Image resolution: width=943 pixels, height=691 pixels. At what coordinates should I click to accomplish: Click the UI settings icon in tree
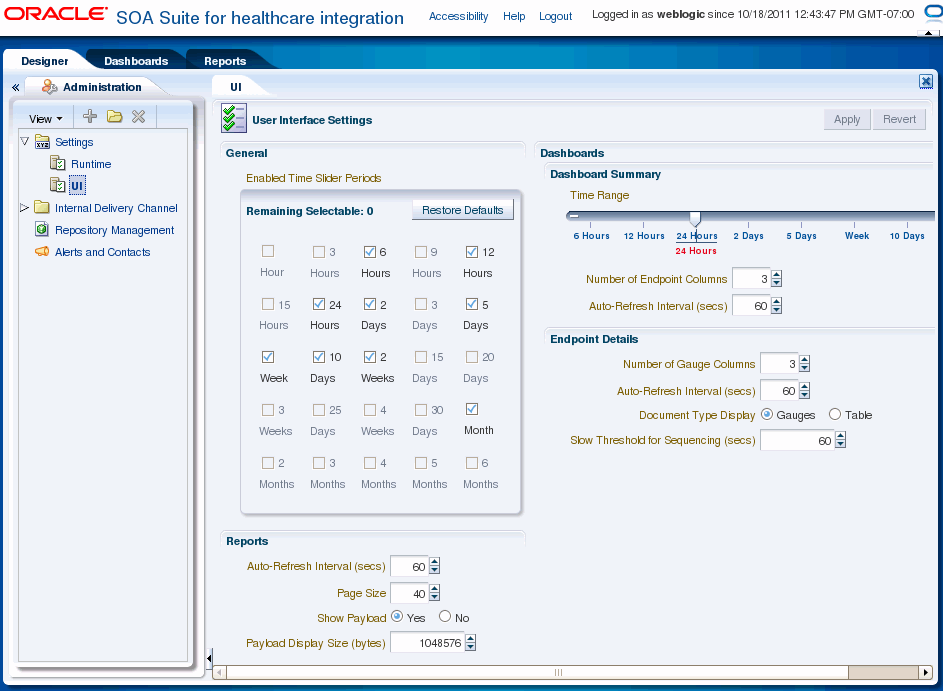click(58, 185)
